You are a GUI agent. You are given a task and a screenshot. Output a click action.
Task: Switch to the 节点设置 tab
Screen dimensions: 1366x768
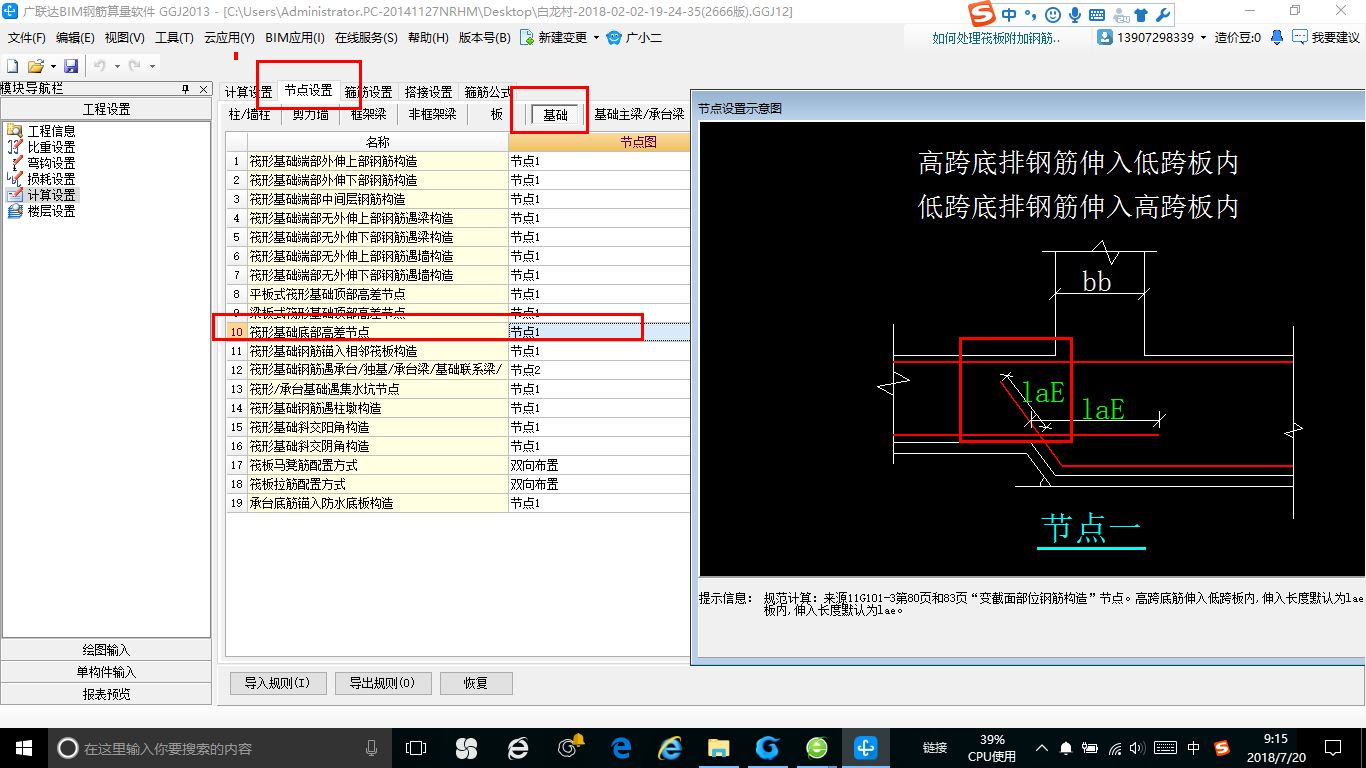click(x=308, y=90)
